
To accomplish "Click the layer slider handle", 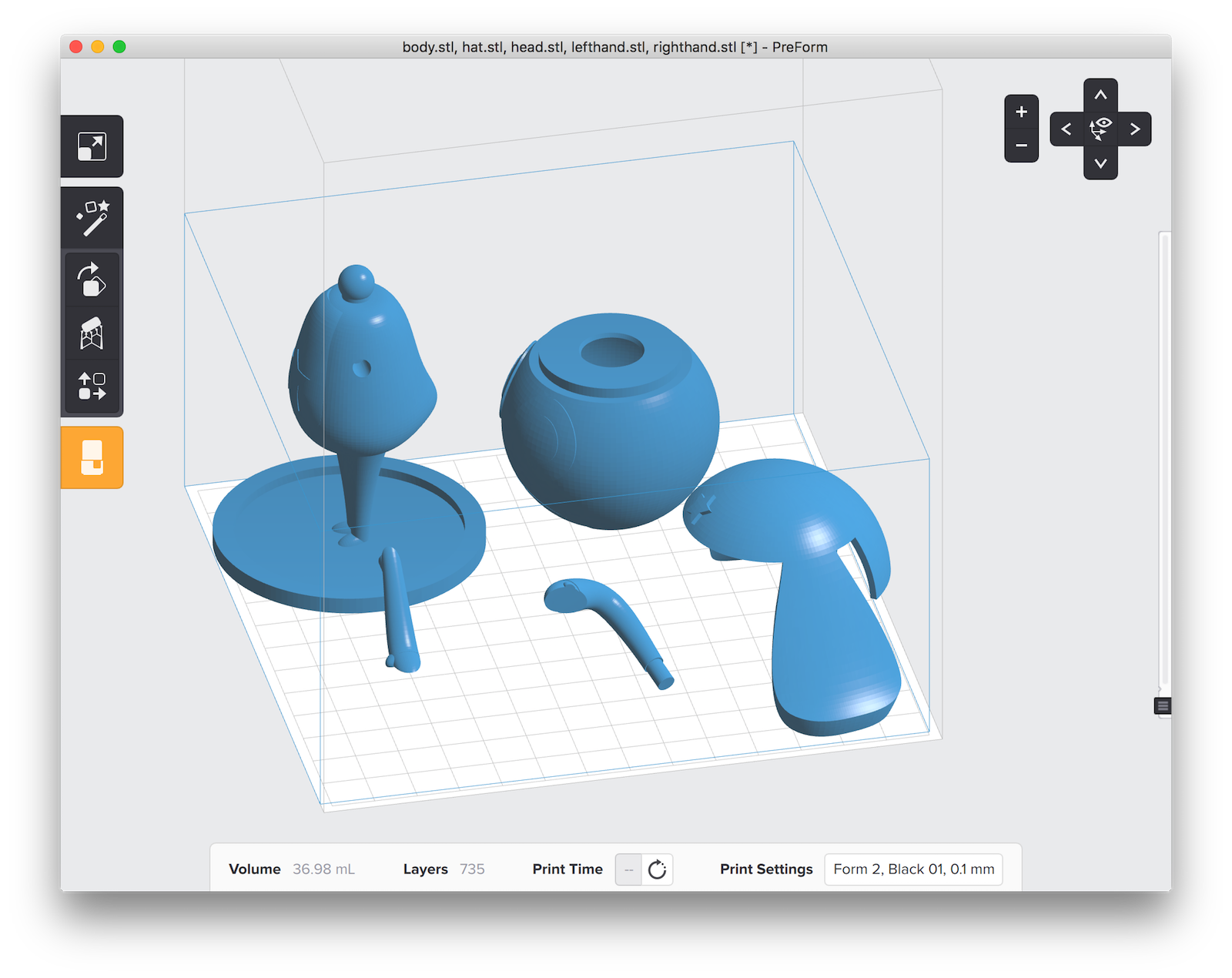I will 1163,706.
